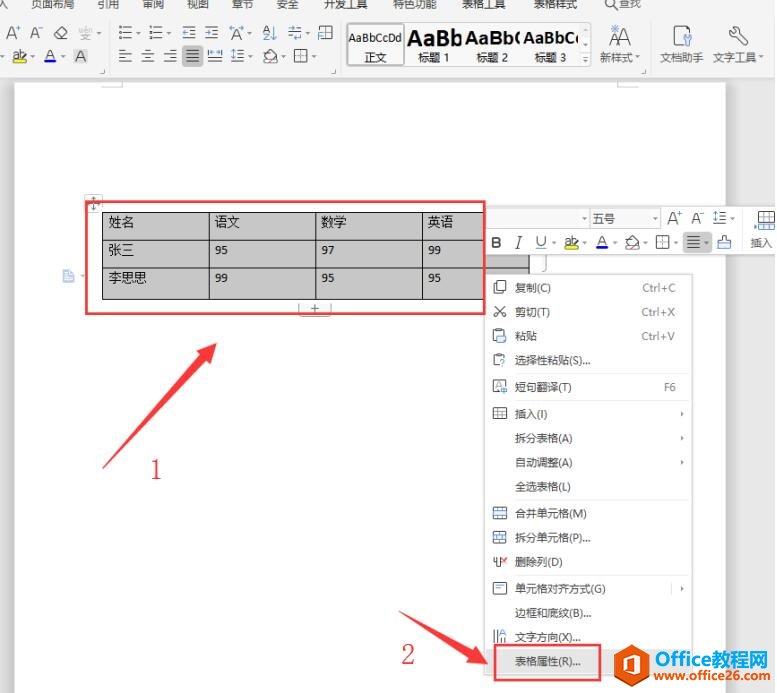Click the paragraph group dialog launcher corner
The image size is (777, 693).
click(333, 71)
